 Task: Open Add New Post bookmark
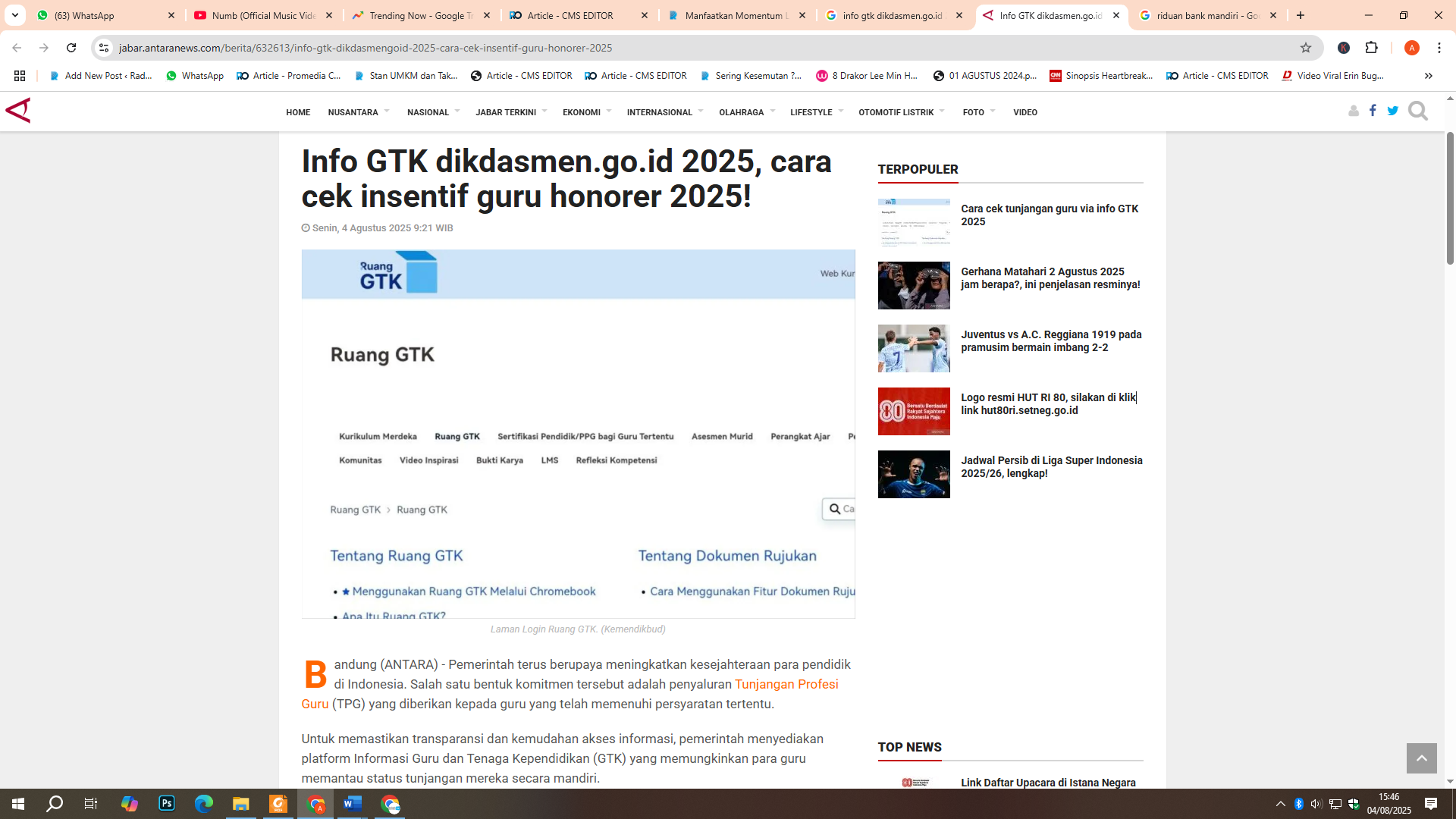101,76
